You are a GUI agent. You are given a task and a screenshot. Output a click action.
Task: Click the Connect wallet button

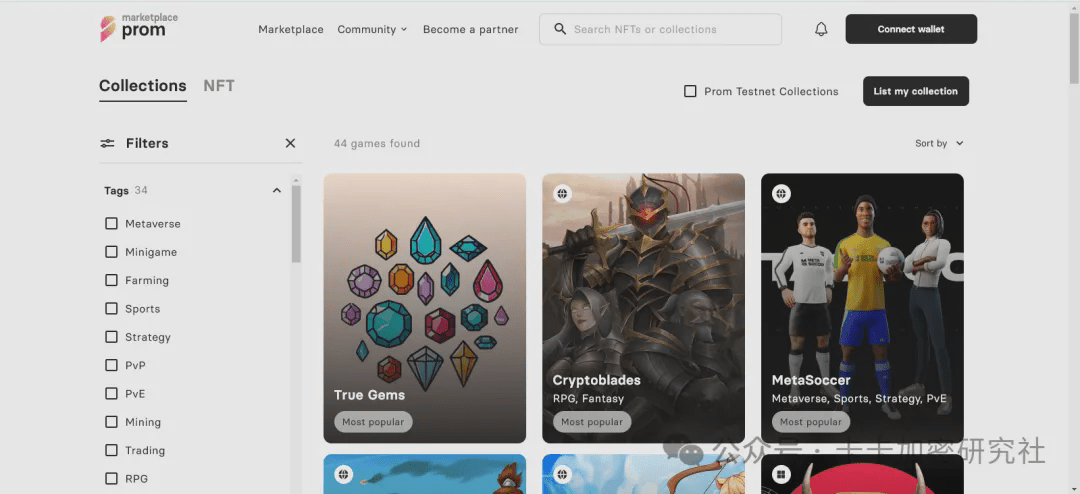click(911, 29)
